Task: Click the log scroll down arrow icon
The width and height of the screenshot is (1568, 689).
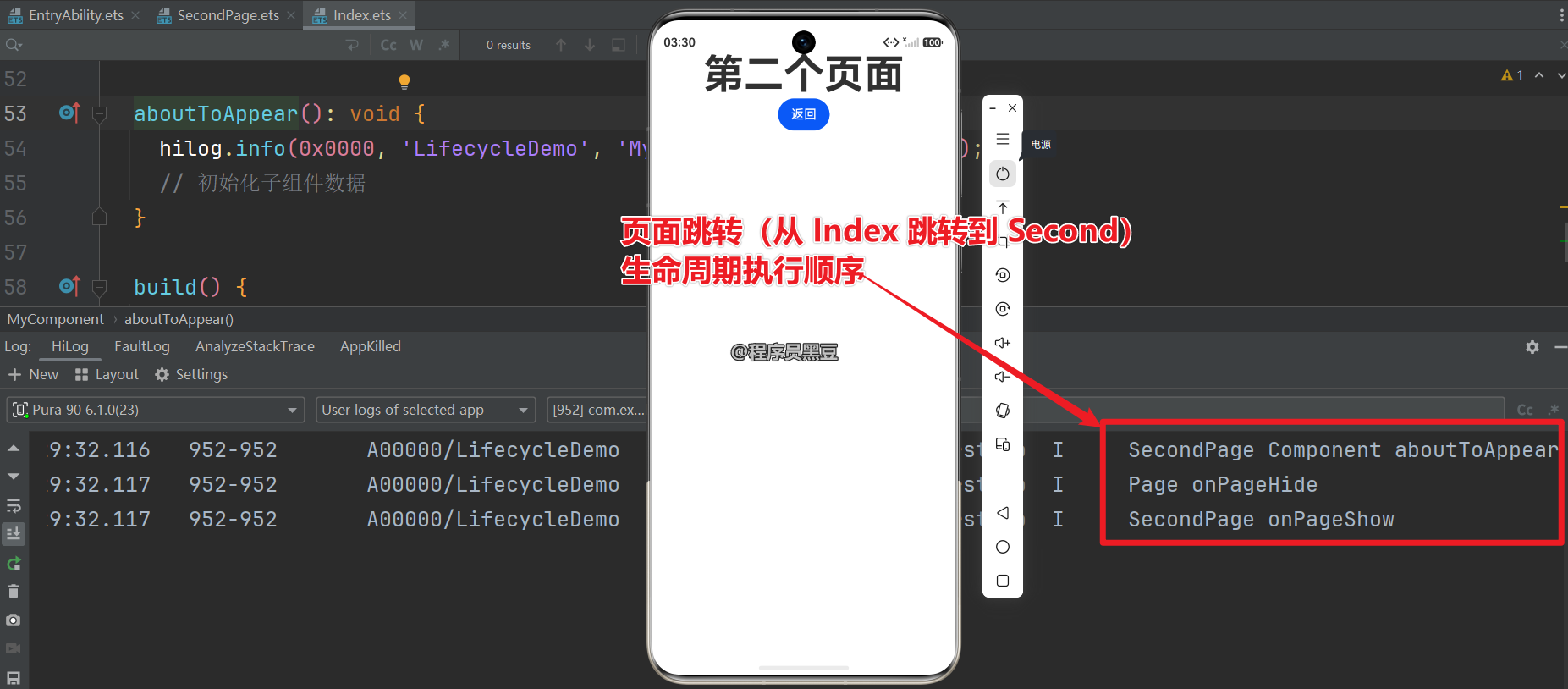Action: pos(14,477)
